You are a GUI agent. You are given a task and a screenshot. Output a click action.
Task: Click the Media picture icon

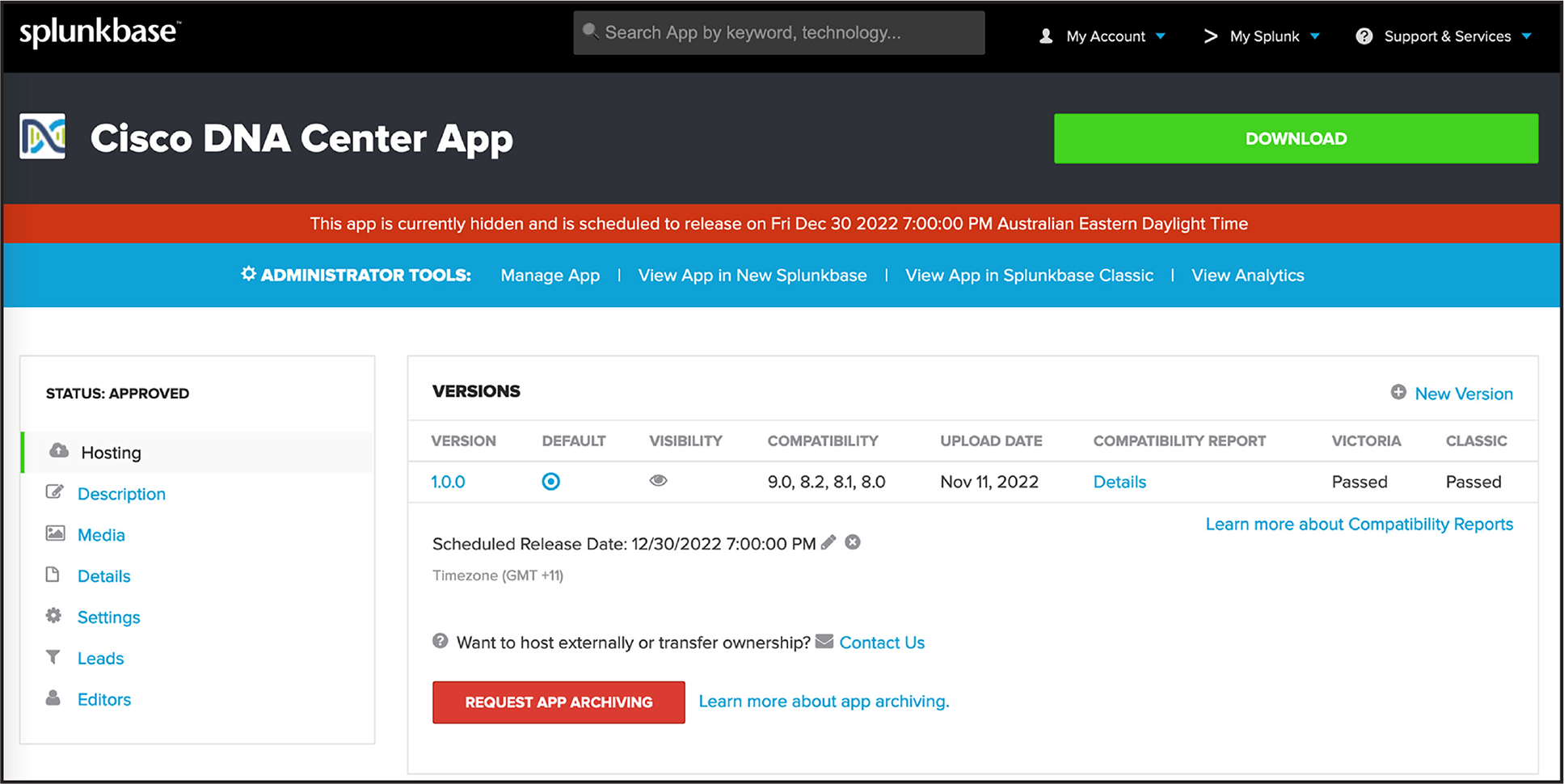[x=55, y=533]
